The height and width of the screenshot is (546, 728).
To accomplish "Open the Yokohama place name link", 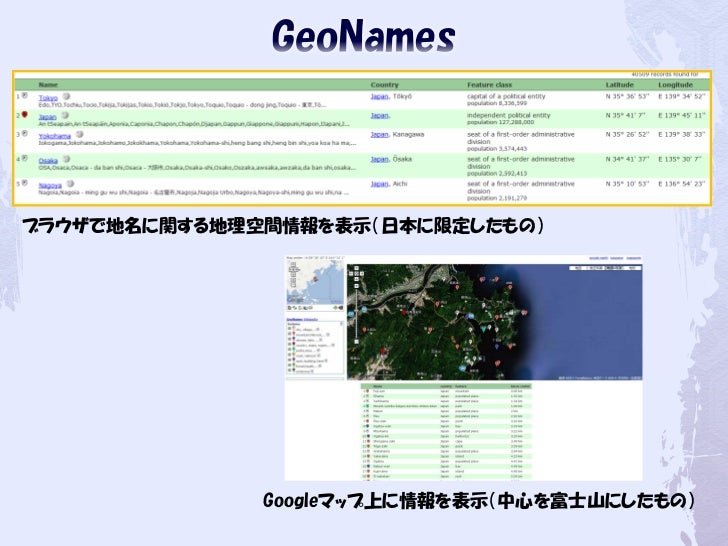I will [56, 137].
